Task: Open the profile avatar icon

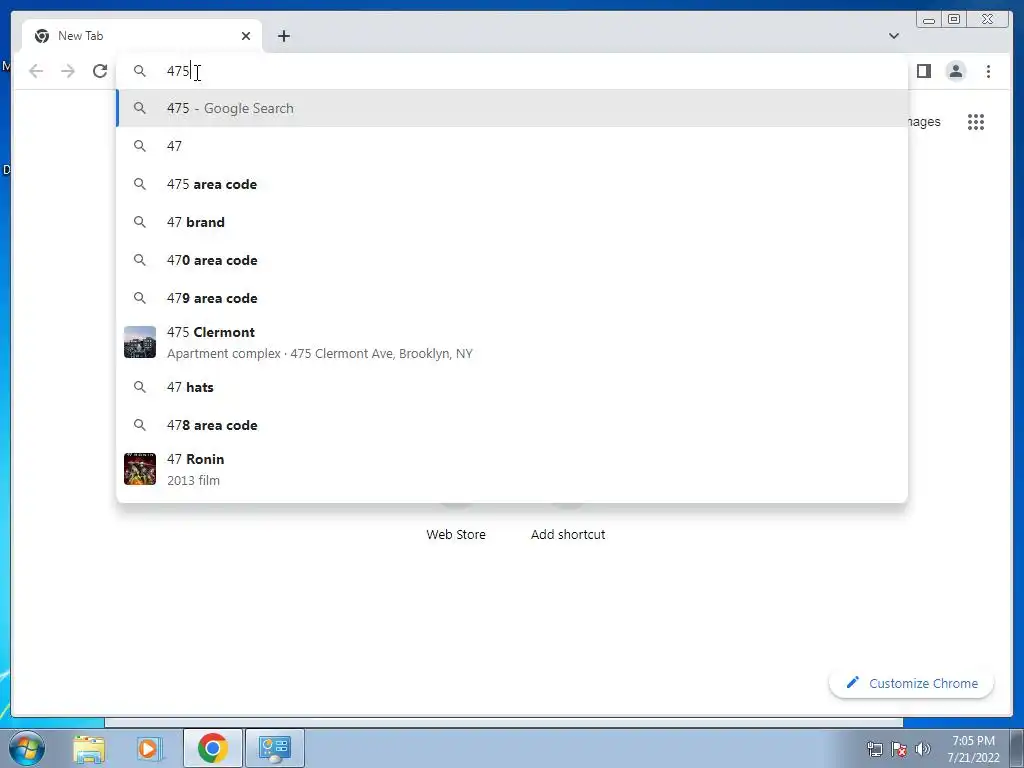Action: [x=955, y=71]
